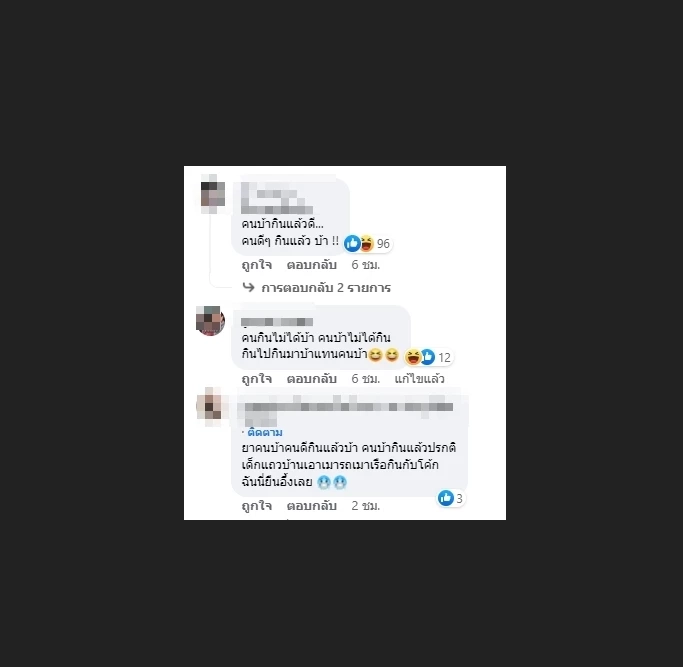
Task: Click ถูกใจ under the first comment
Action: tap(257, 265)
